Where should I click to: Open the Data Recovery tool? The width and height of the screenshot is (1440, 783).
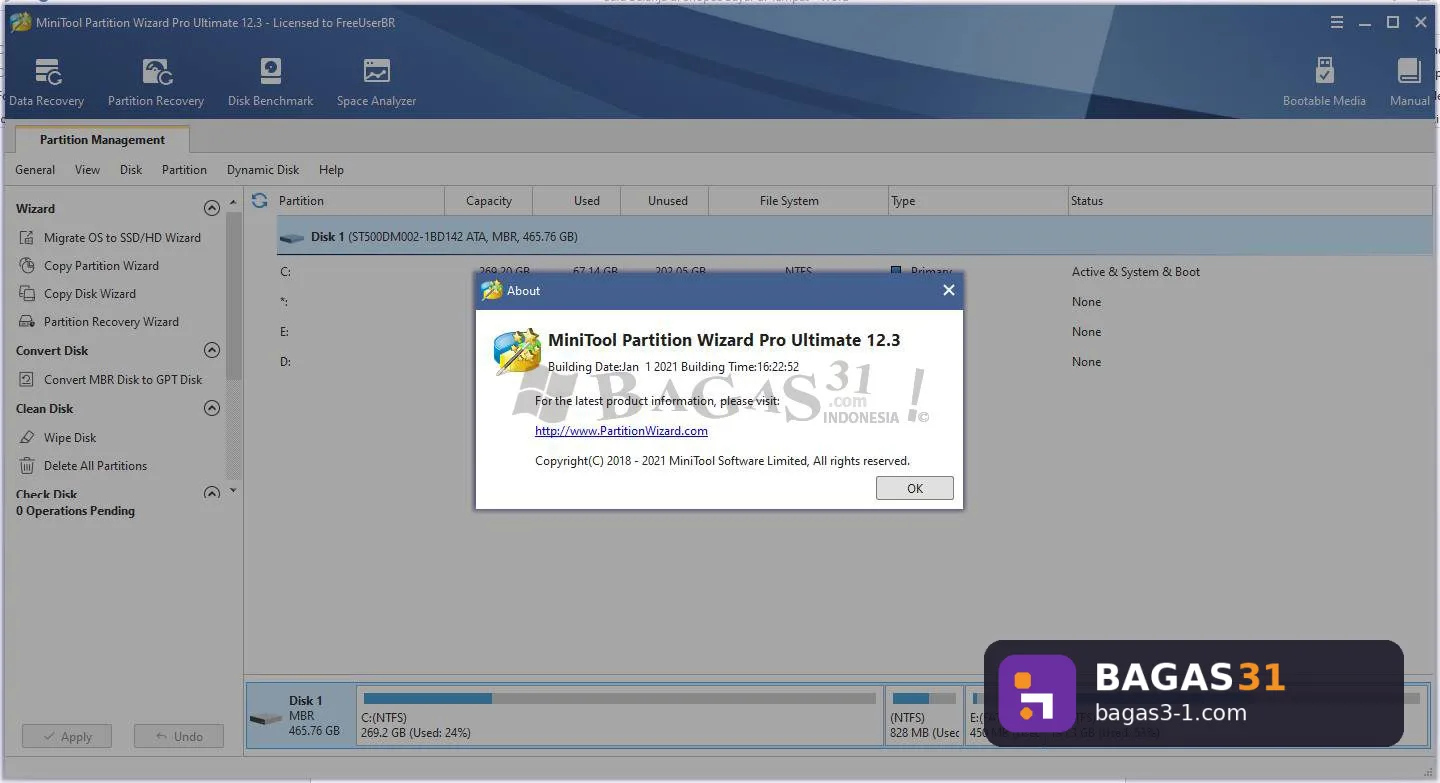(46, 82)
